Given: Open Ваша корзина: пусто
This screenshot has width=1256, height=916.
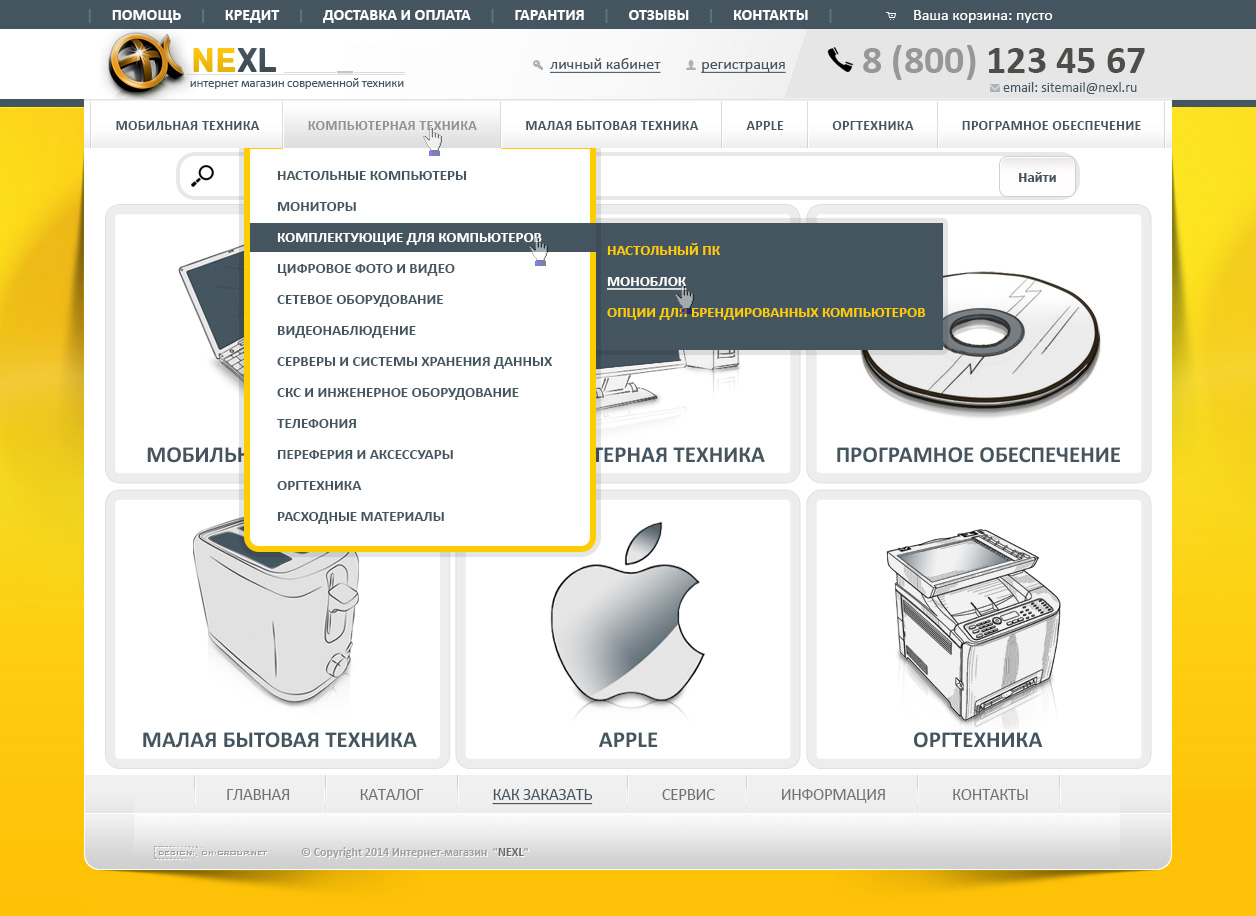Looking at the screenshot, I should [x=982, y=15].
